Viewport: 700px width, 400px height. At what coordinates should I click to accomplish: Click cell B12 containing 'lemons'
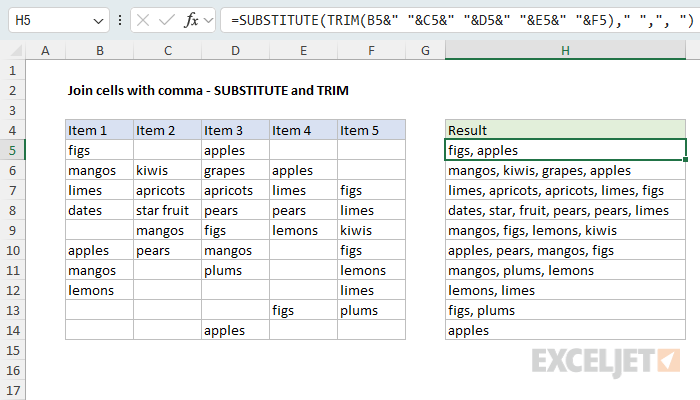pos(100,290)
